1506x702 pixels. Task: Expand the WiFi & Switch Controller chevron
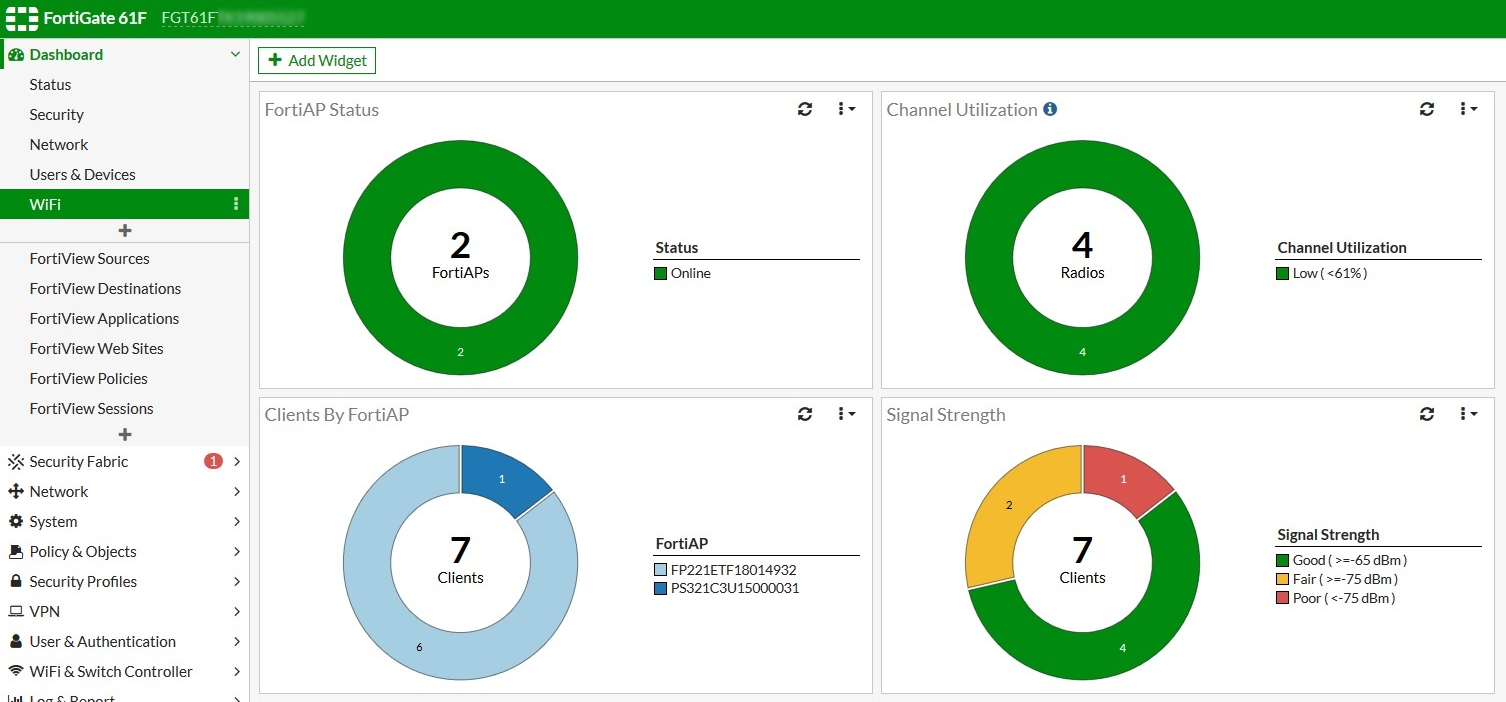(237, 672)
